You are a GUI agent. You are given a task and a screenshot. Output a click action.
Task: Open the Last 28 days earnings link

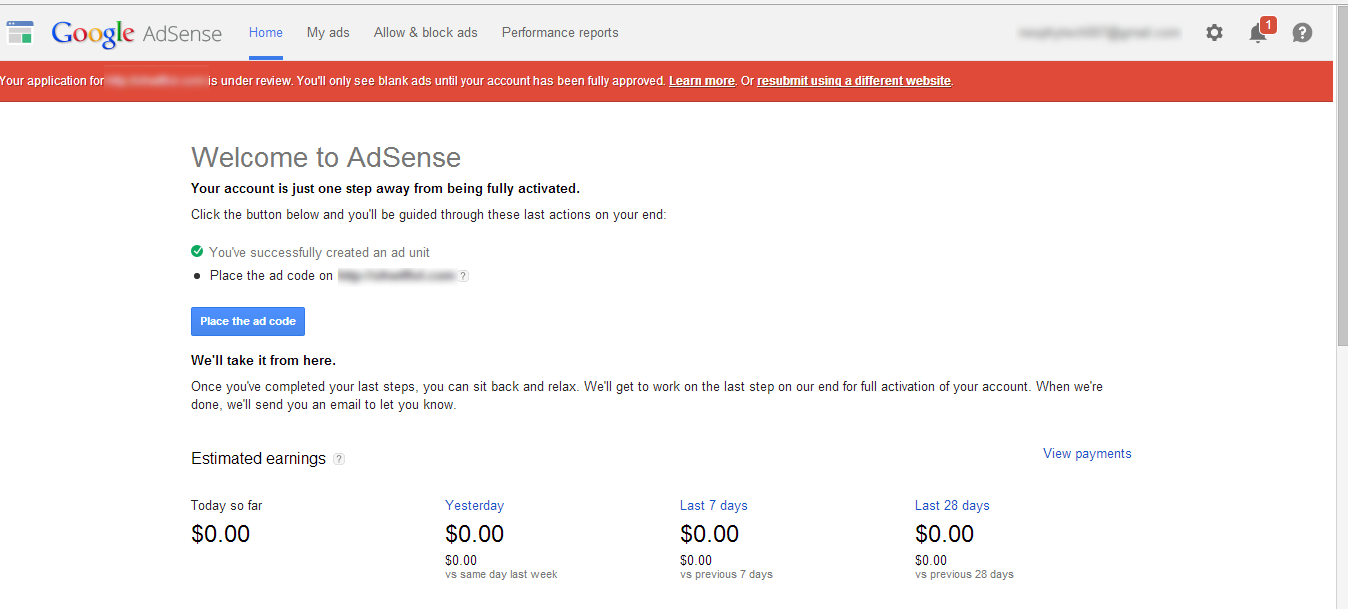[952, 506]
